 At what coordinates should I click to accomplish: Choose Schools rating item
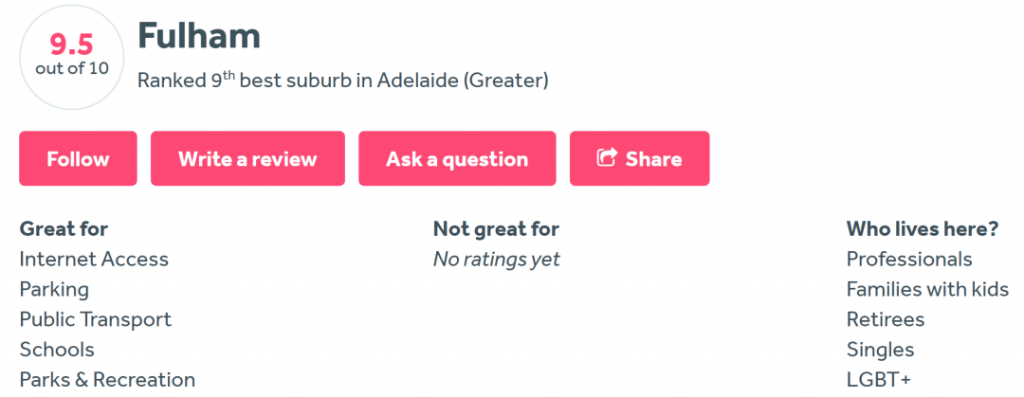57,349
